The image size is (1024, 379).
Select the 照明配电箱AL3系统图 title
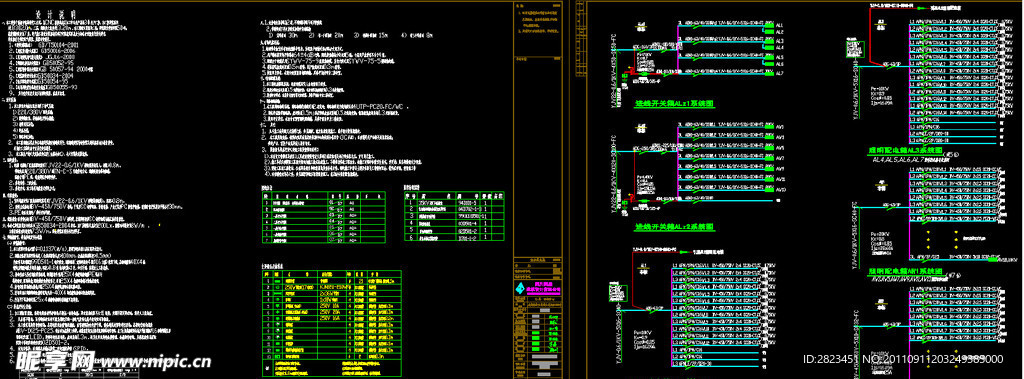(x=906, y=150)
